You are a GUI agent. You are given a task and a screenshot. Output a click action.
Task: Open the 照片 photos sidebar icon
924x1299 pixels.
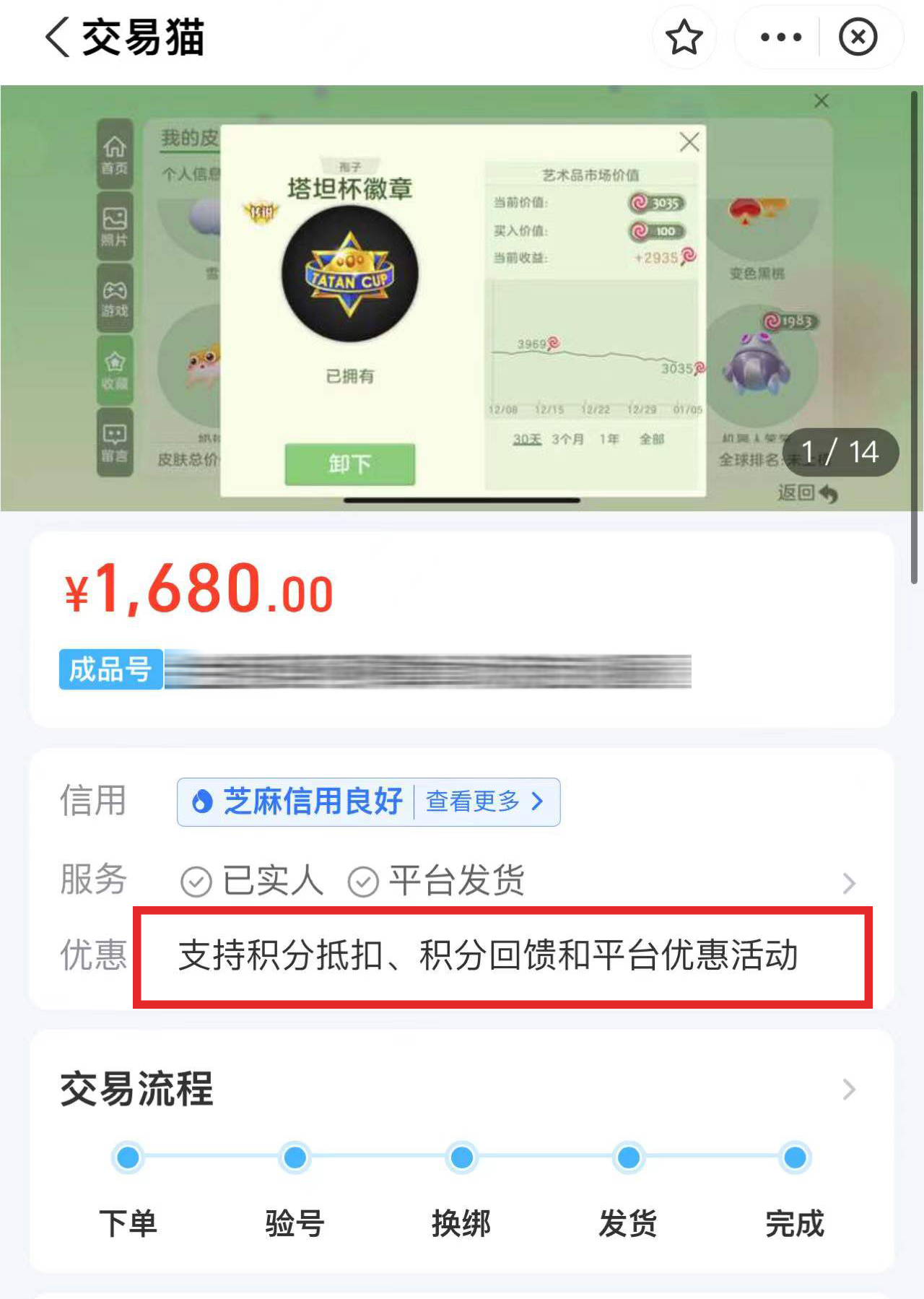tap(115, 227)
